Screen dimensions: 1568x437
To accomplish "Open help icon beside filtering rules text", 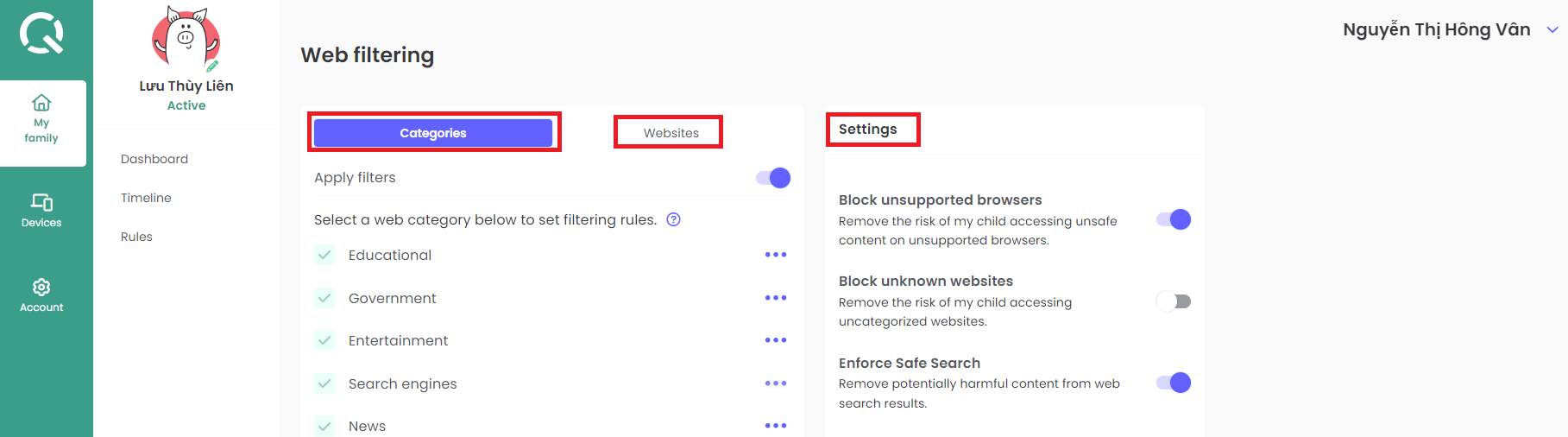I will 674,219.
